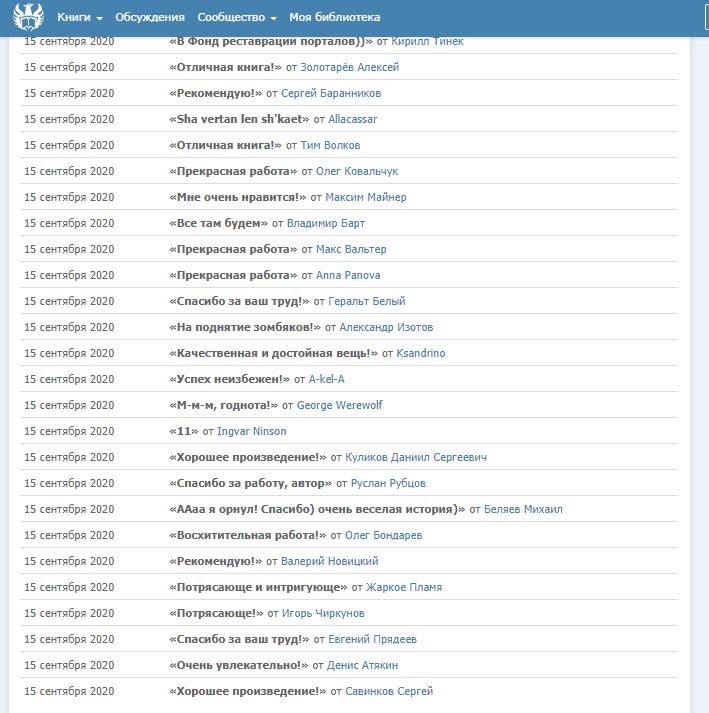Open the Книги dropdown menu
Viewport: 709px width, 713px height.
(80, 18)
